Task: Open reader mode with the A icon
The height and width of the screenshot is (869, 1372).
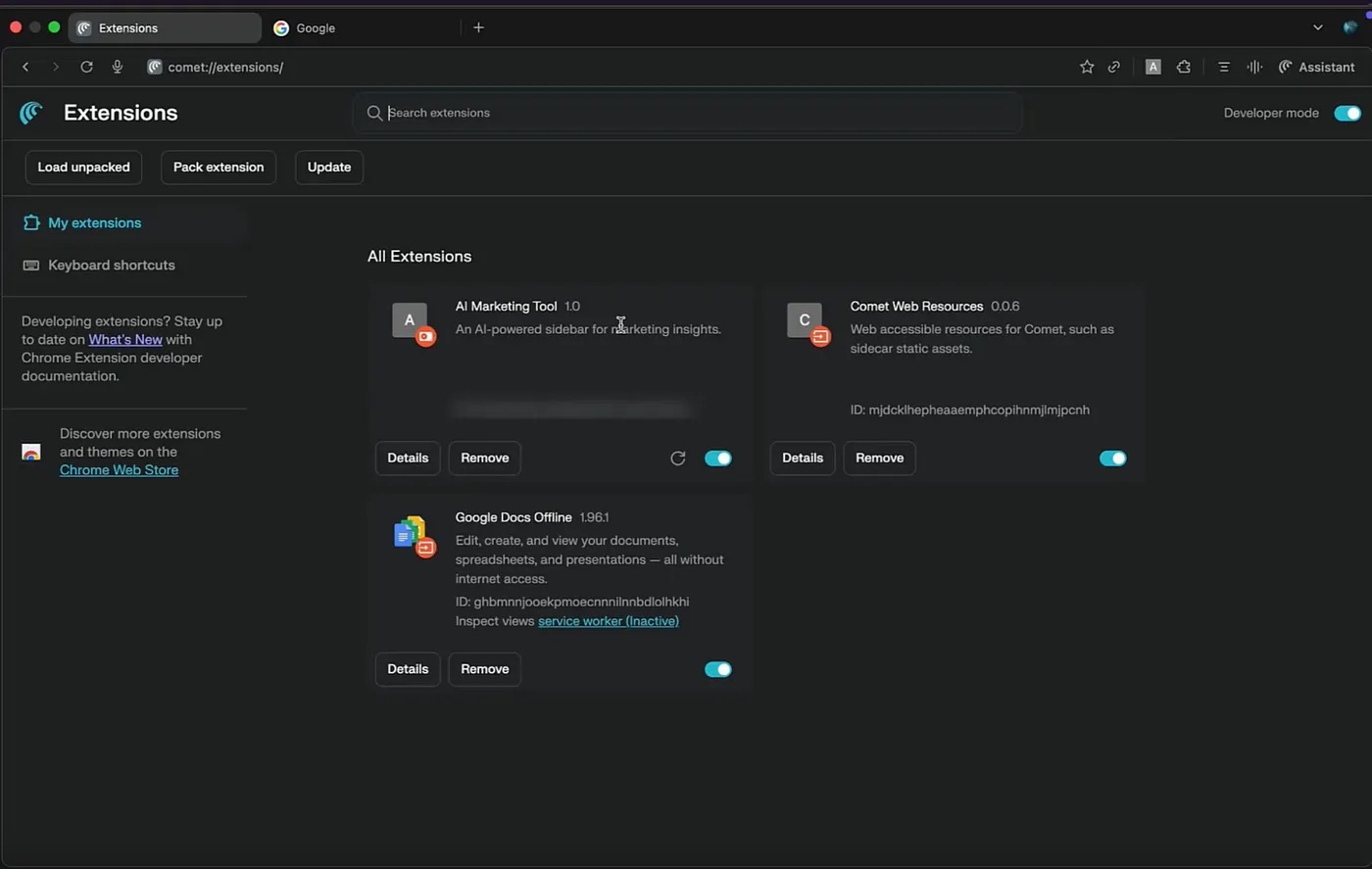Action: pos(1152,67)
